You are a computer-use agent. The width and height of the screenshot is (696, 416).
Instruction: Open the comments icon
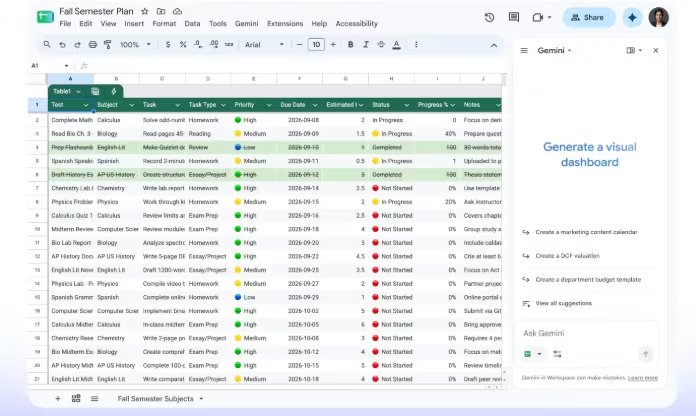click(x=514, y=17)
